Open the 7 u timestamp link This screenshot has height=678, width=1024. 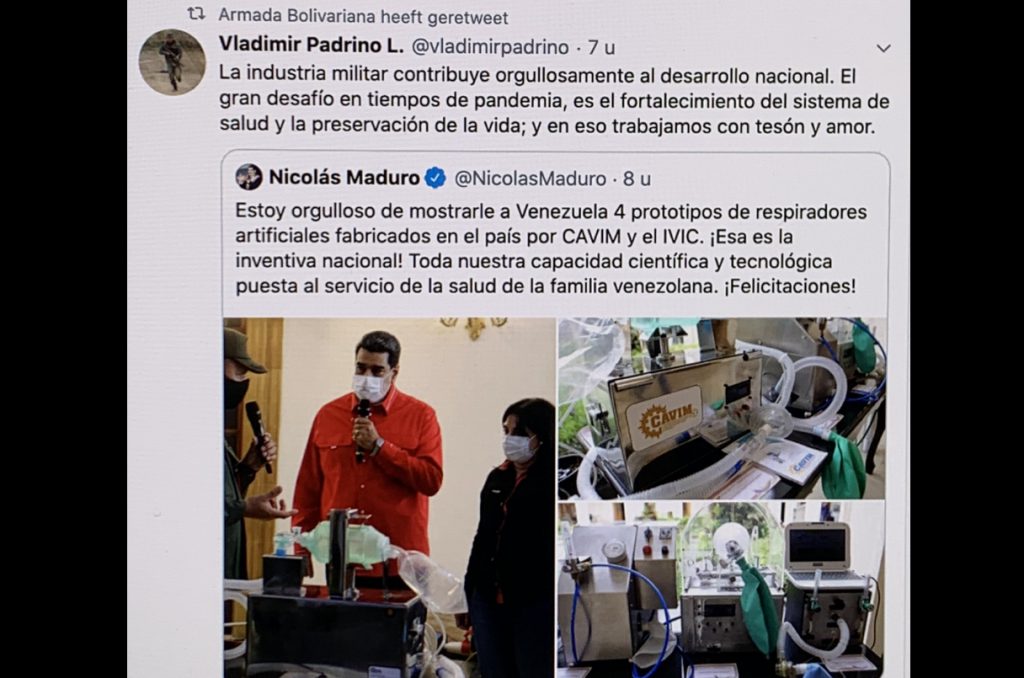tap(601, 47)
